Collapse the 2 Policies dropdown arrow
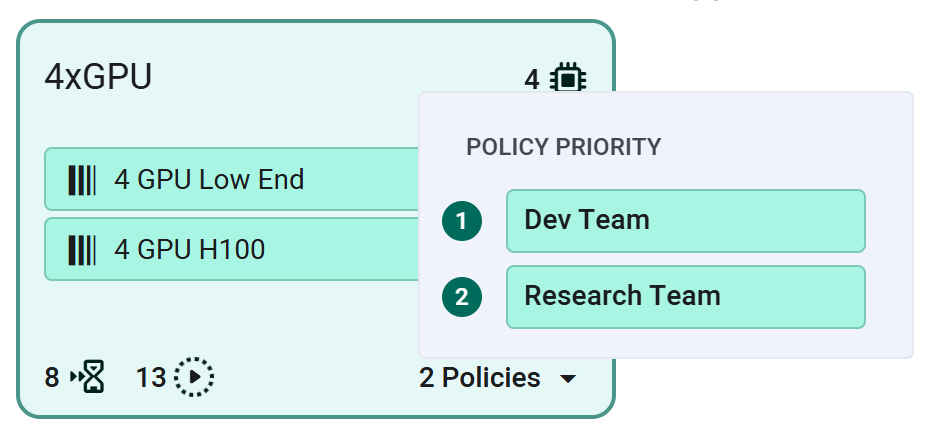The height and width of the screenshot is (434, 930). coord(568,379)
